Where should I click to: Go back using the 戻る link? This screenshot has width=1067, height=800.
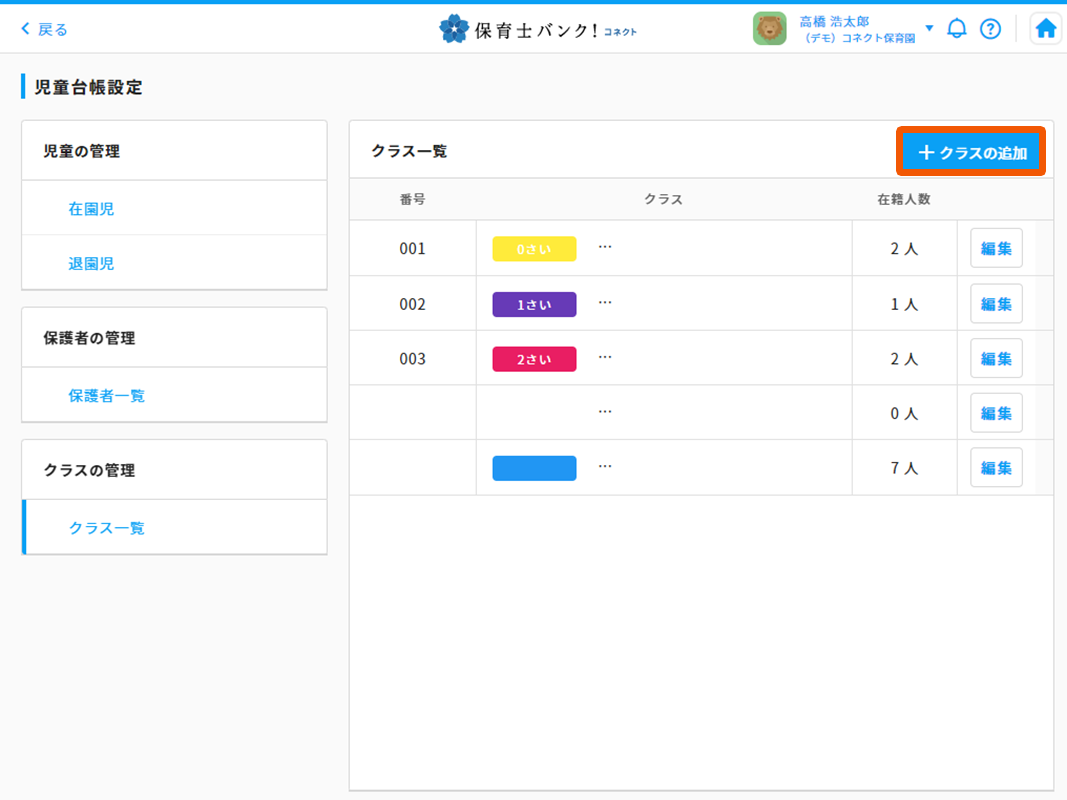point(45,29)
